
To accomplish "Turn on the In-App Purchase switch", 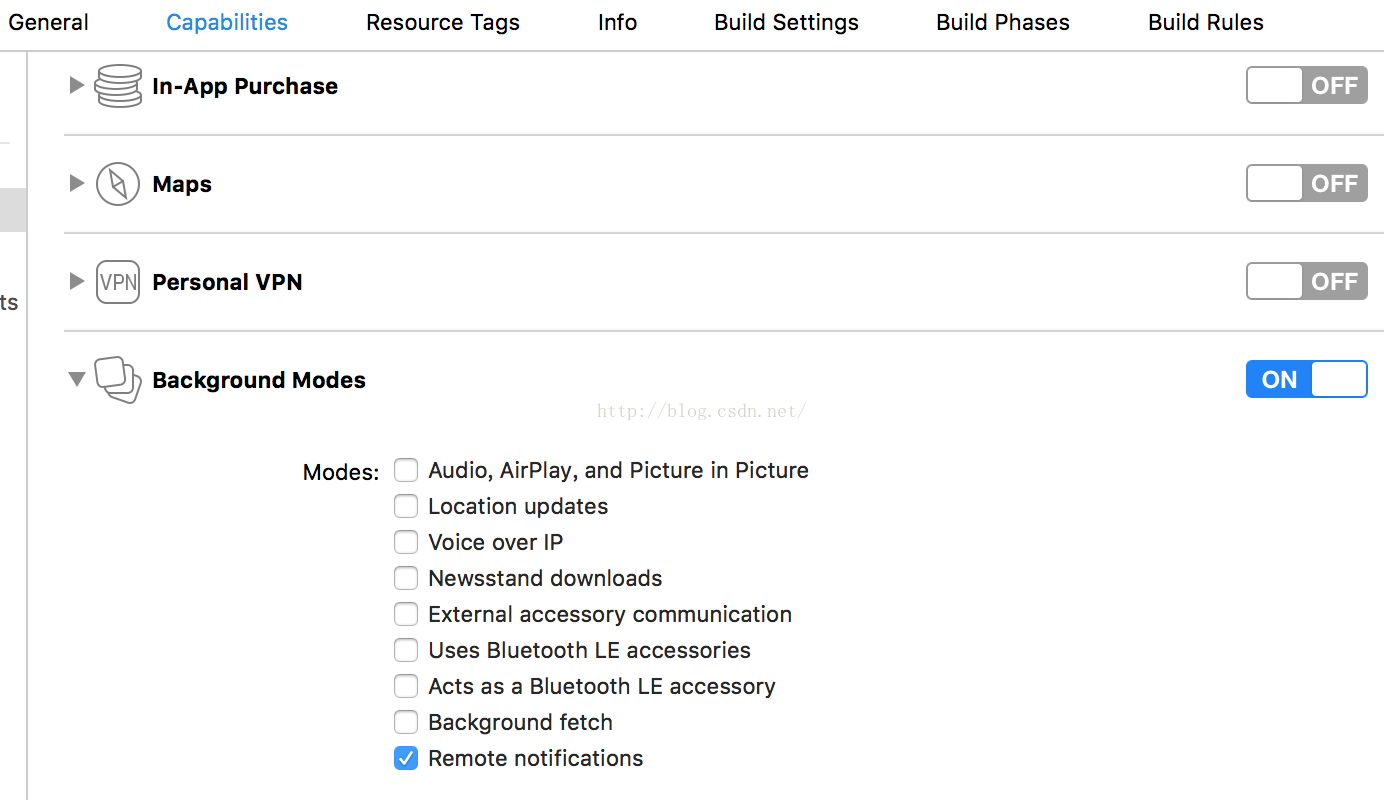I will click(x=1306, y=86).
